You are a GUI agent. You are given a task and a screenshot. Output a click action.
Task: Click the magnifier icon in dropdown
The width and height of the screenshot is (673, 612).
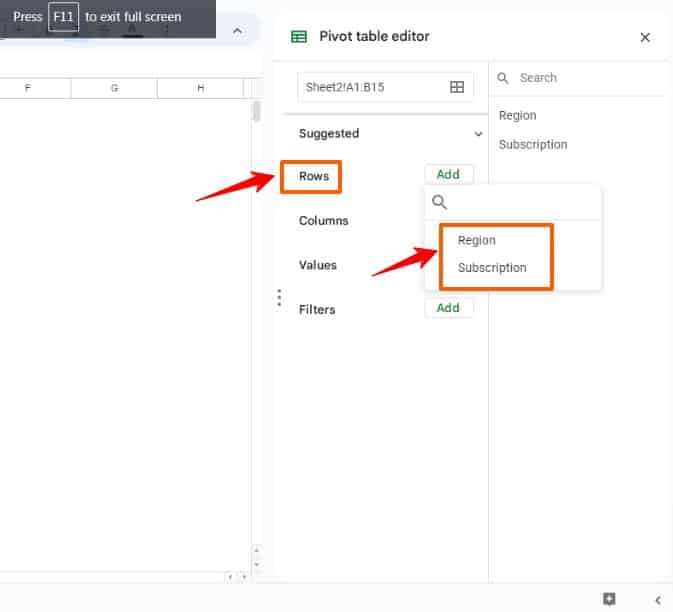[439, 202]
